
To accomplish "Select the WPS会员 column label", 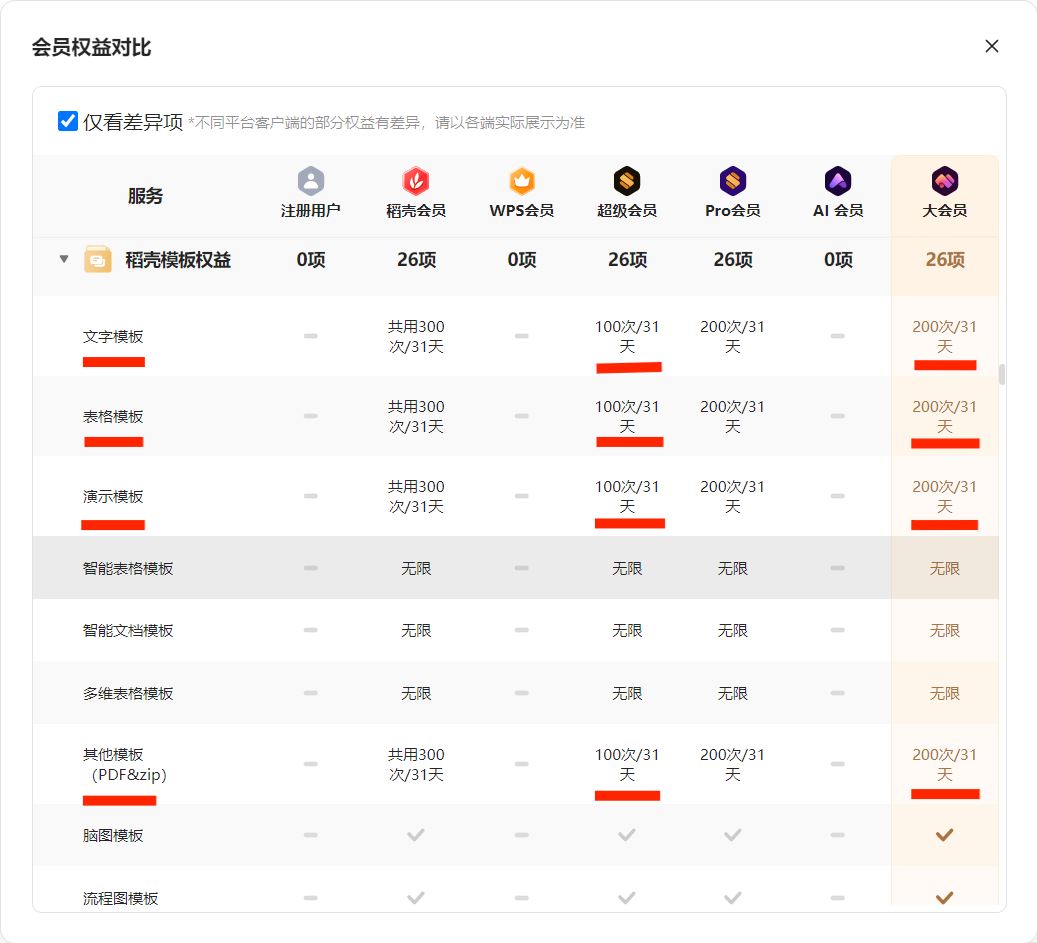I will [522, 211].
